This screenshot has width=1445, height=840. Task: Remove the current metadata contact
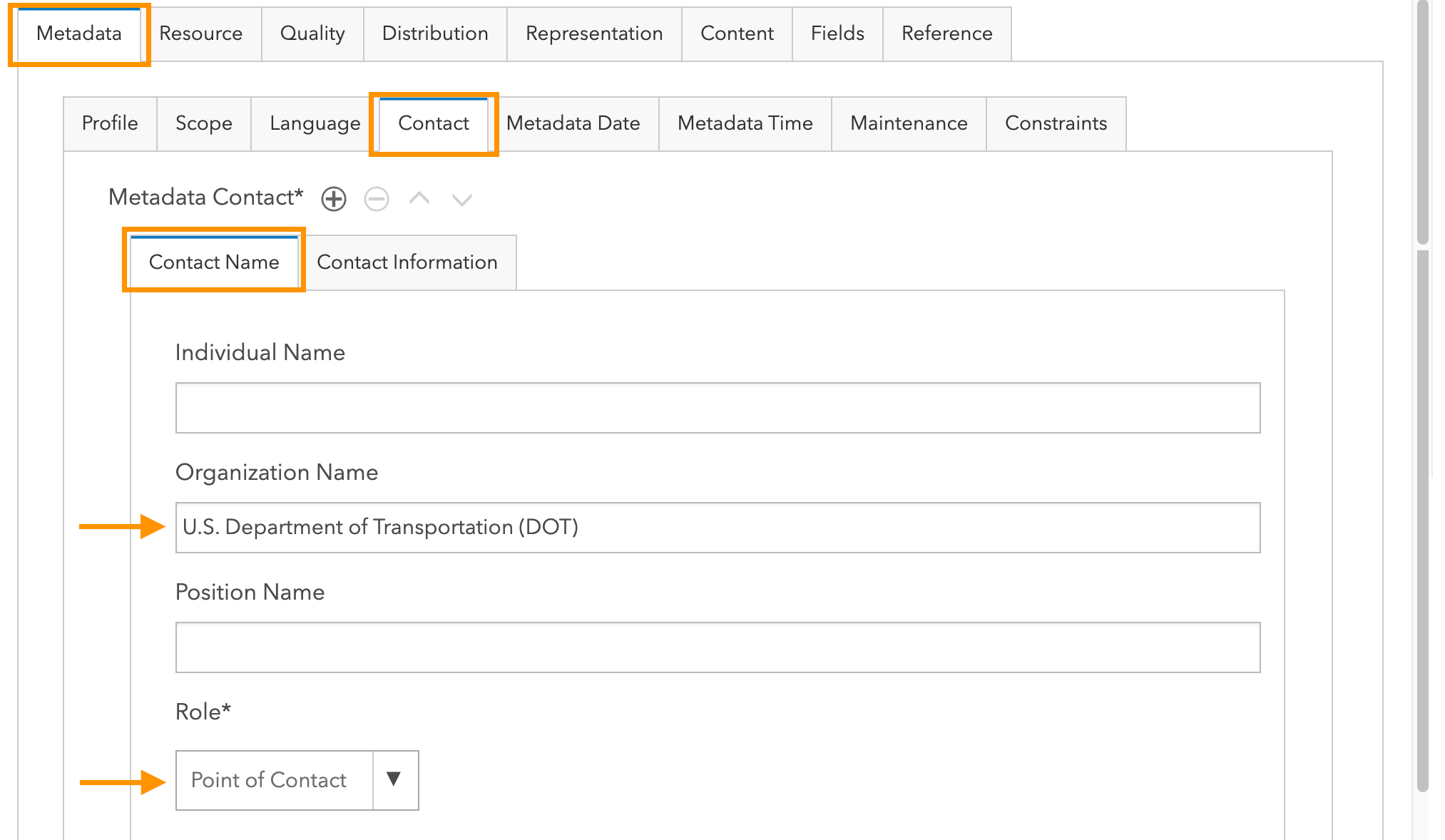(377, 198)
